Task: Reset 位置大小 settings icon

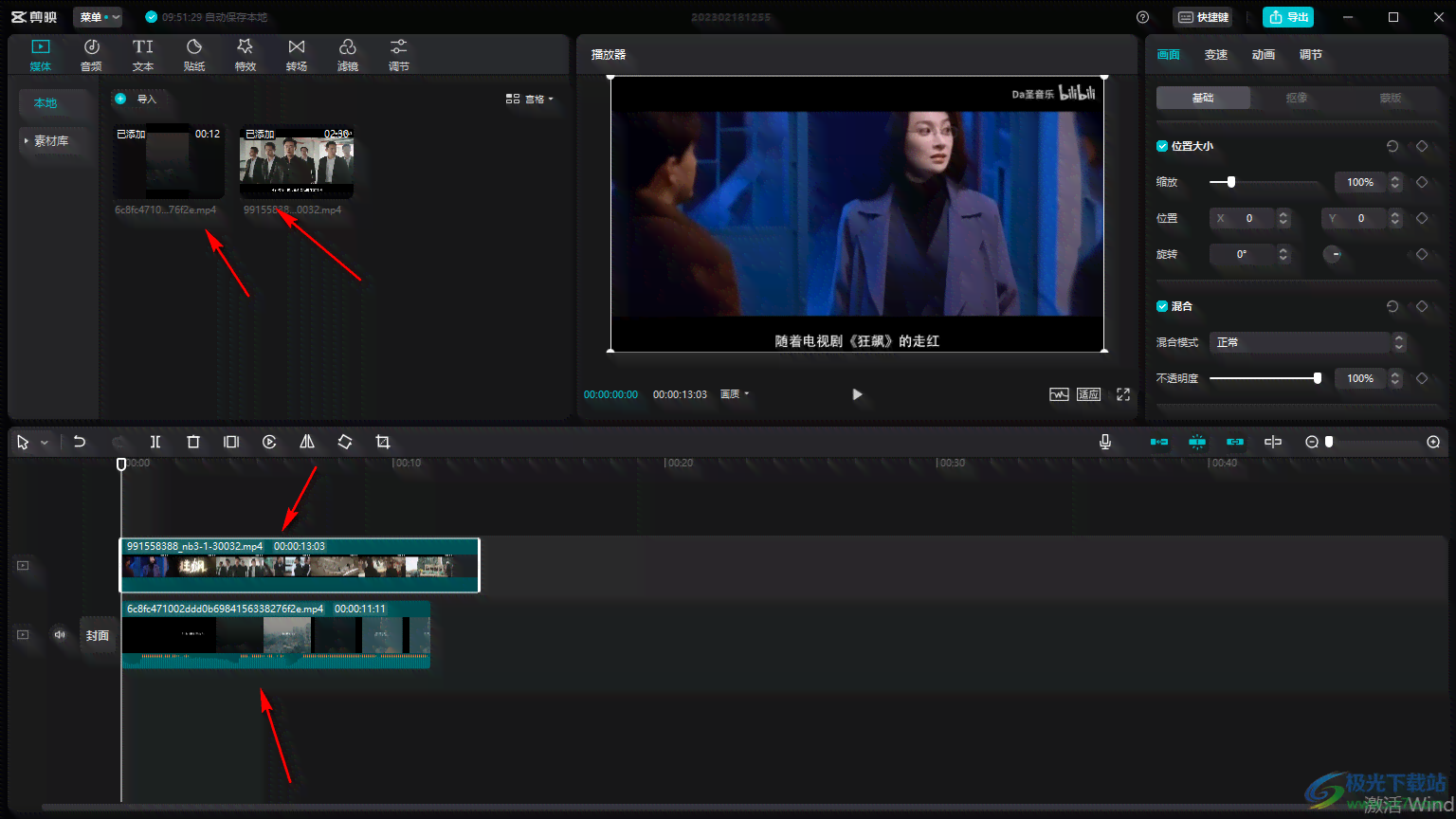Action: tap(1392, 146)
